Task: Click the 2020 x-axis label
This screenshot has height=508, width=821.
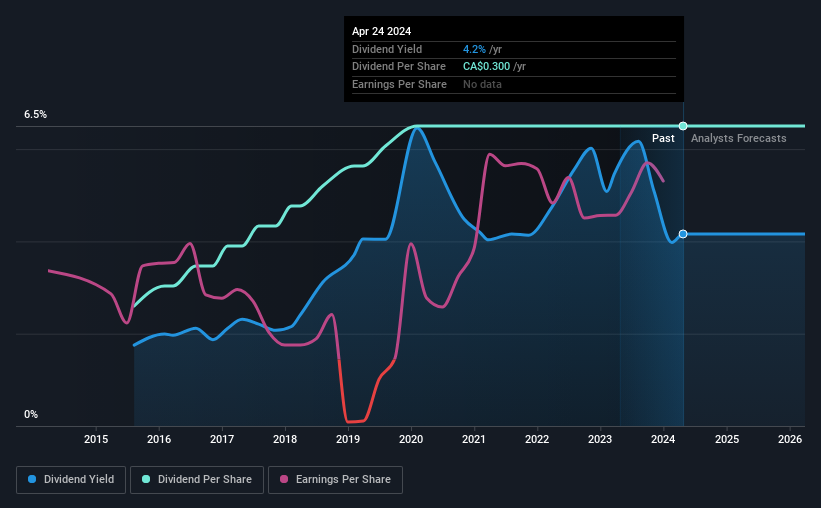Action: coord(411,439)
